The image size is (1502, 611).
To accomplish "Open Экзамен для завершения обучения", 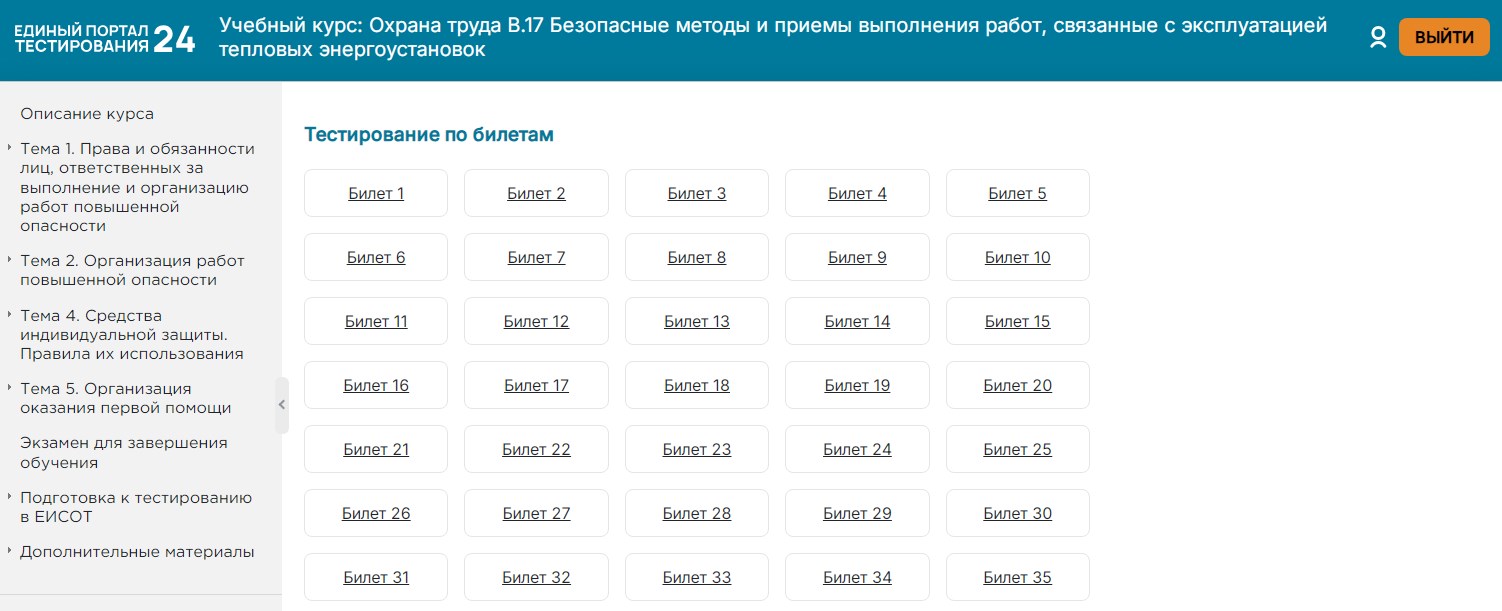I will point(123,453).
